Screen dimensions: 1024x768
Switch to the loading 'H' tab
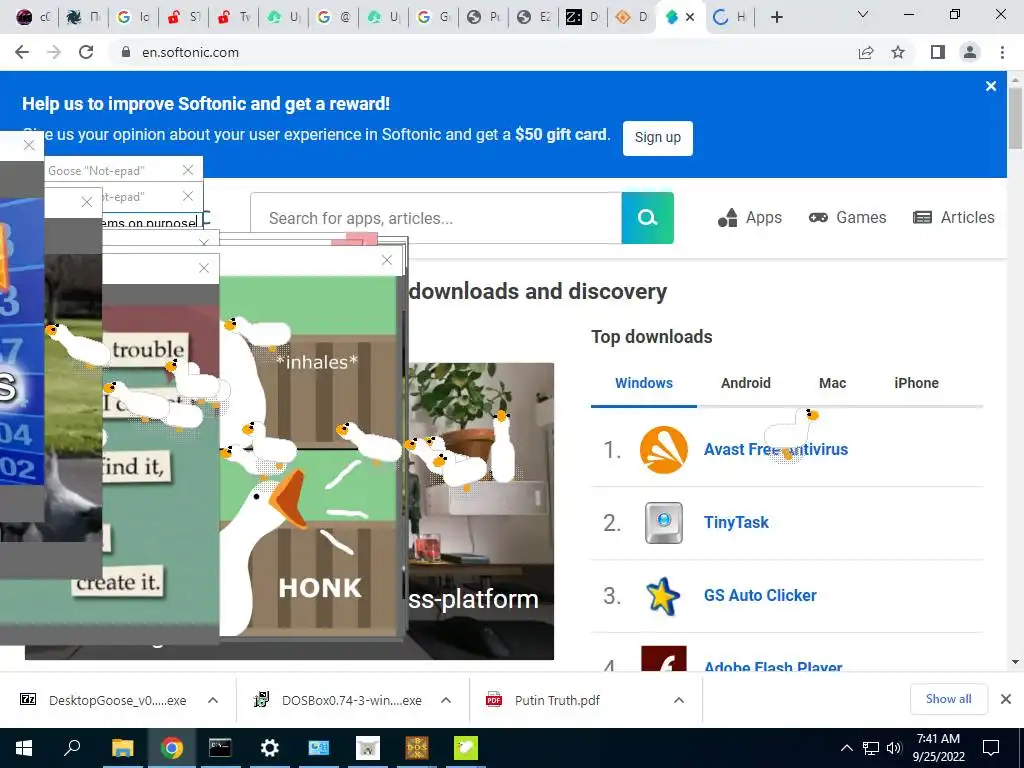tap(729, 18)
